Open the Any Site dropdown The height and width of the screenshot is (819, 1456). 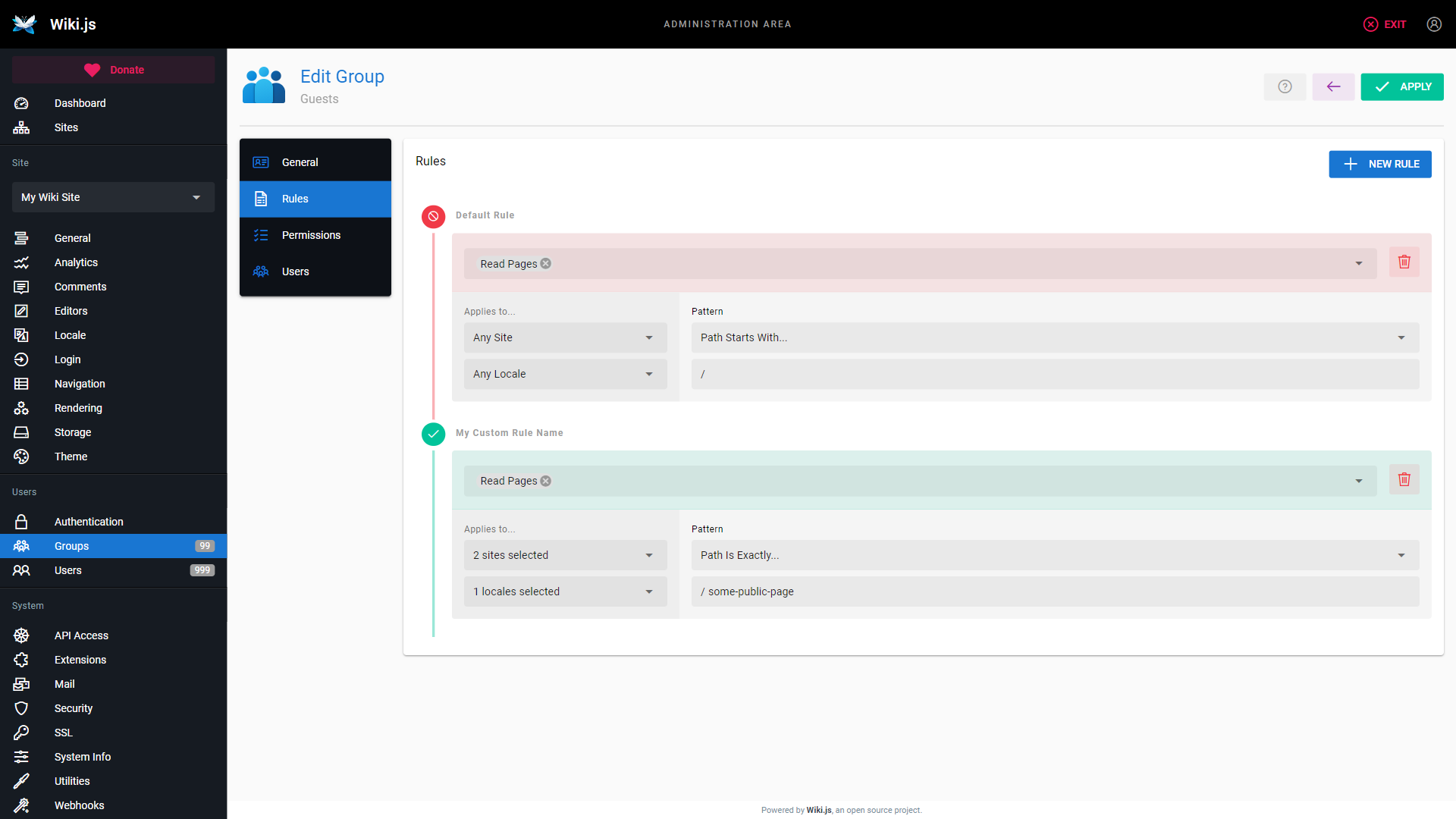[565, 337]
